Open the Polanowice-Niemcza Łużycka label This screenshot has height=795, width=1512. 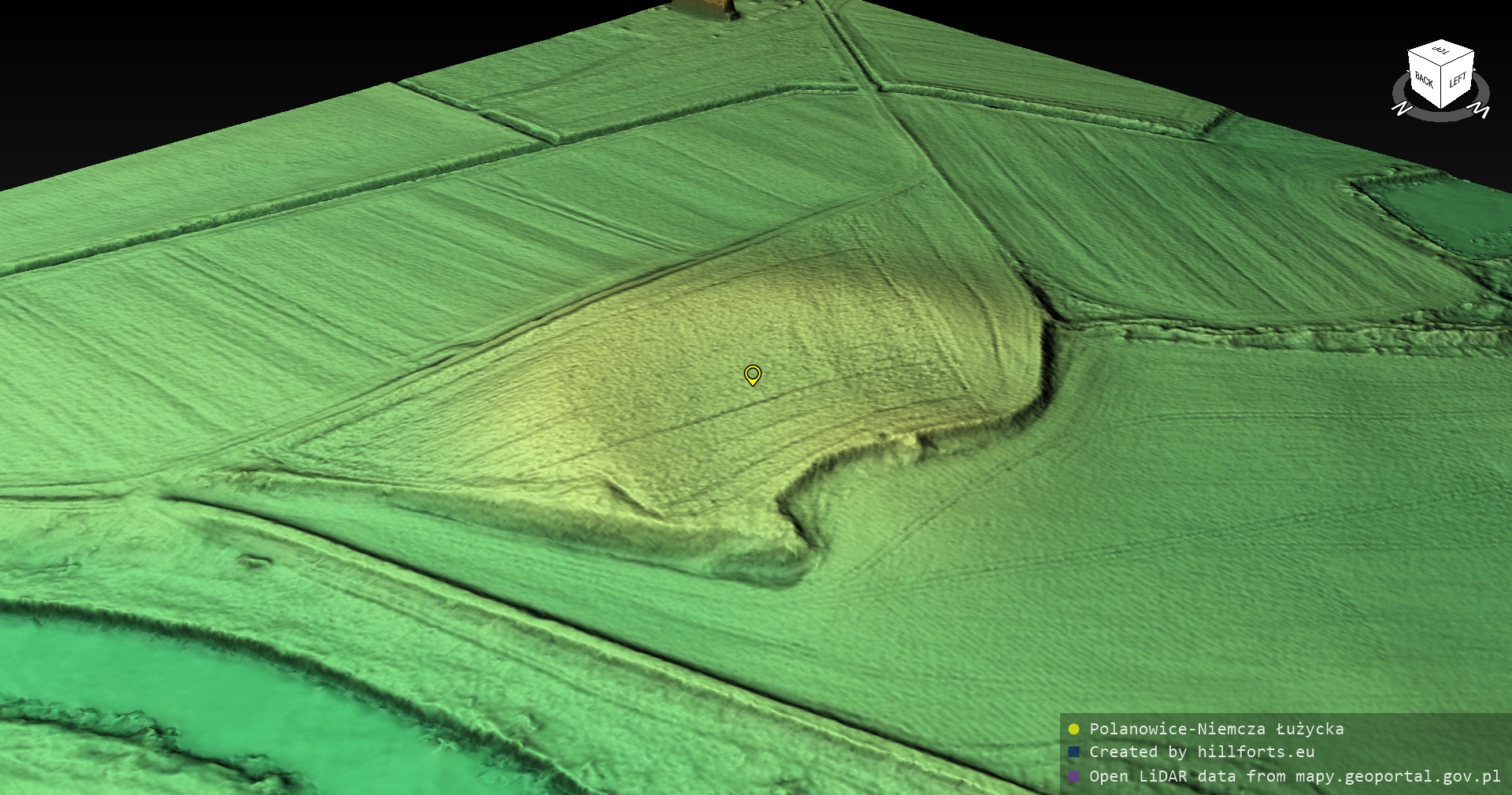click(1216, 729)
